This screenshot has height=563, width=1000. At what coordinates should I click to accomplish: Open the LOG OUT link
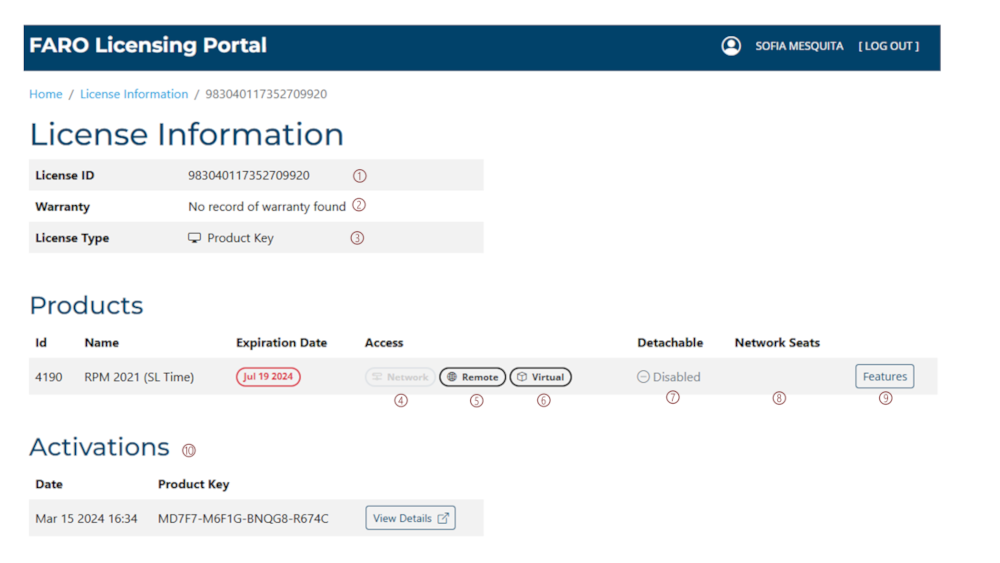tap(888, 46)
